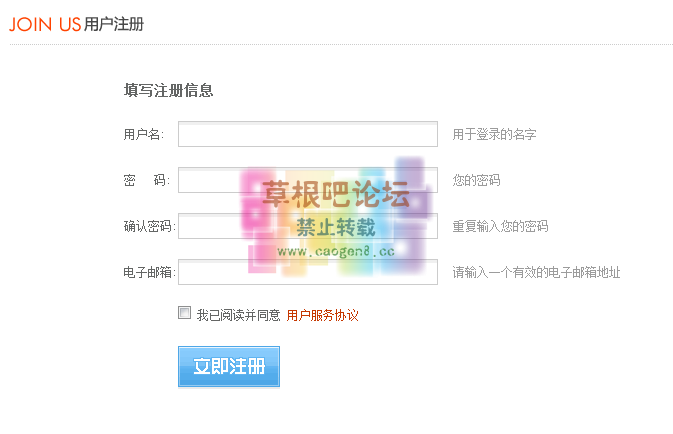Click the 用户注册 title text
This screenshot has height=434, width=673.
[x=114, y=24]
